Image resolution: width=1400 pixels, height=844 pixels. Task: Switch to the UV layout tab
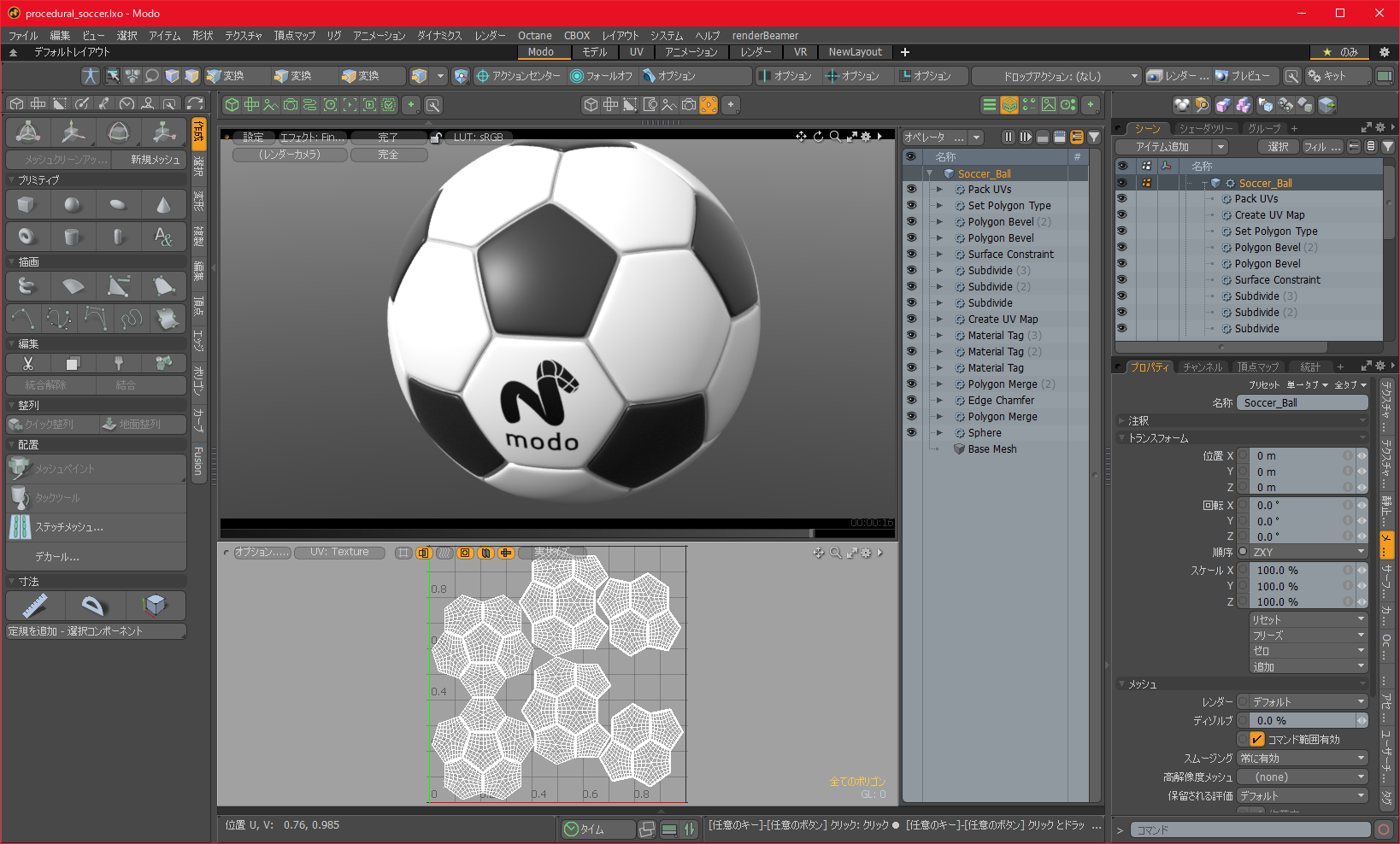(x=636, y=52)
